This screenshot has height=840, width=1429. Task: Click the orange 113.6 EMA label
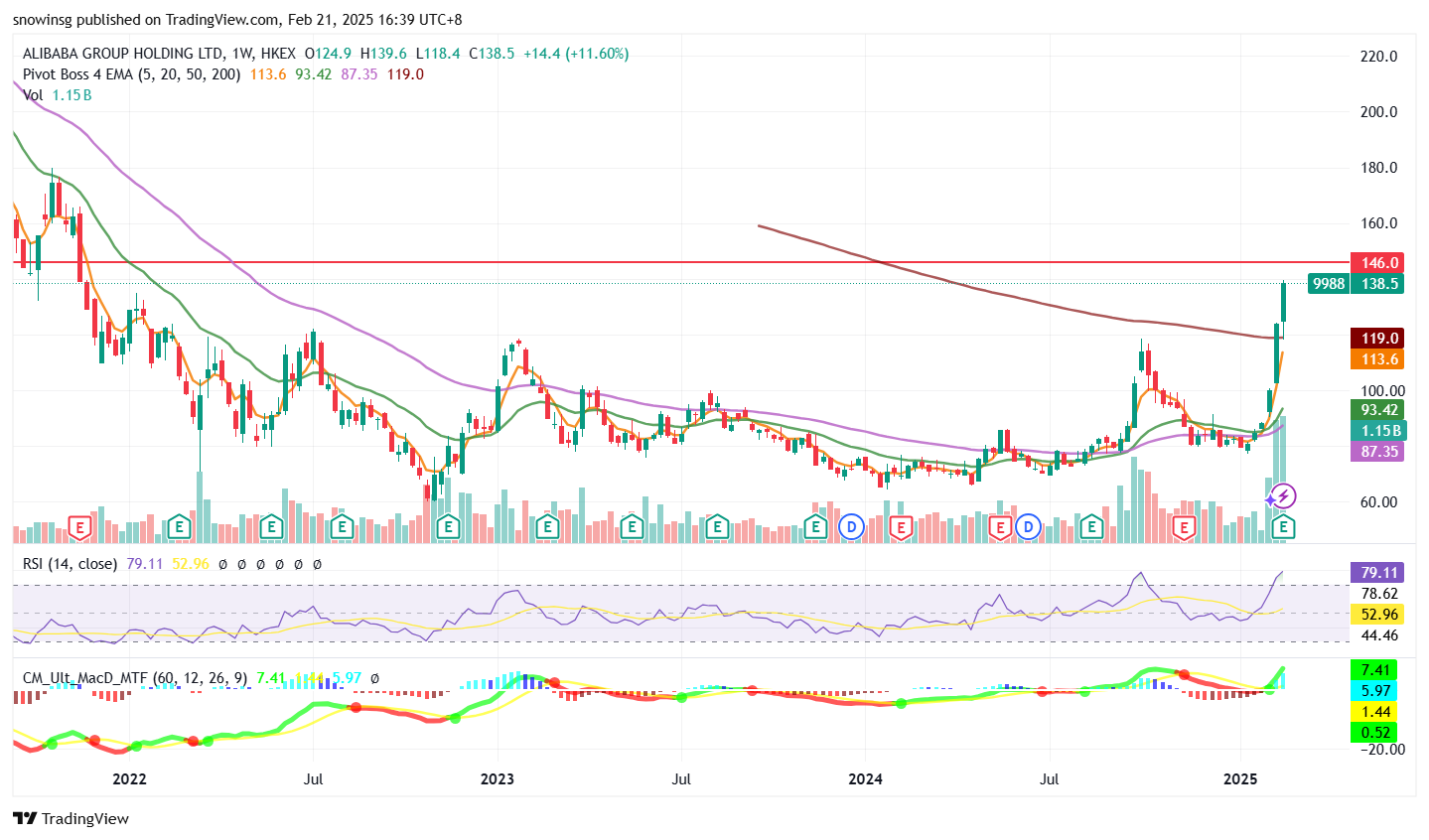1378,359
